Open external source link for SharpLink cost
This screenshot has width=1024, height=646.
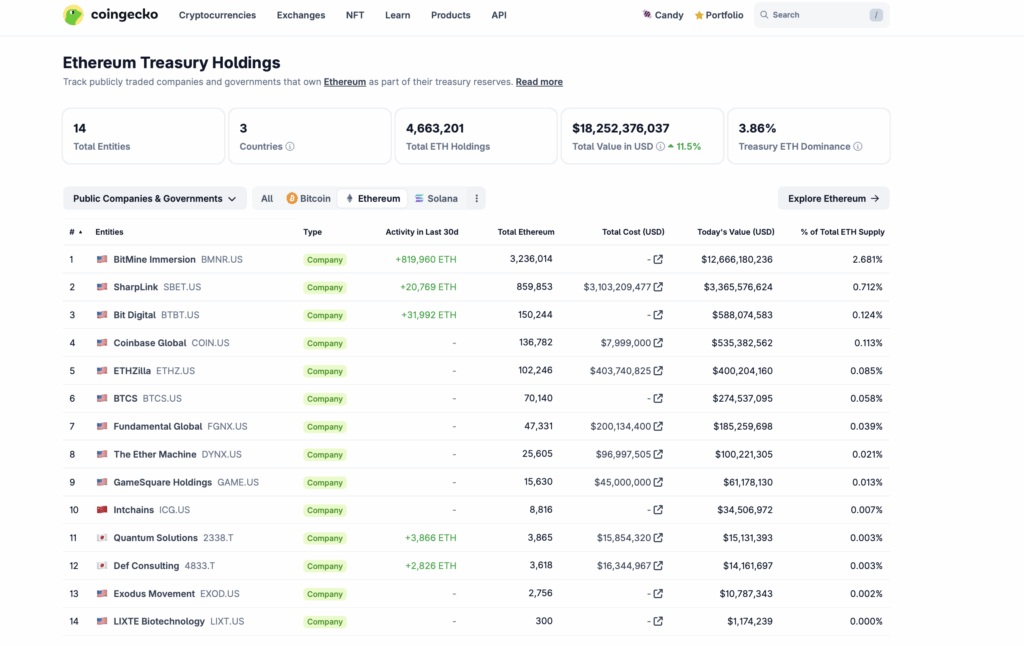(x=658, y=287)
